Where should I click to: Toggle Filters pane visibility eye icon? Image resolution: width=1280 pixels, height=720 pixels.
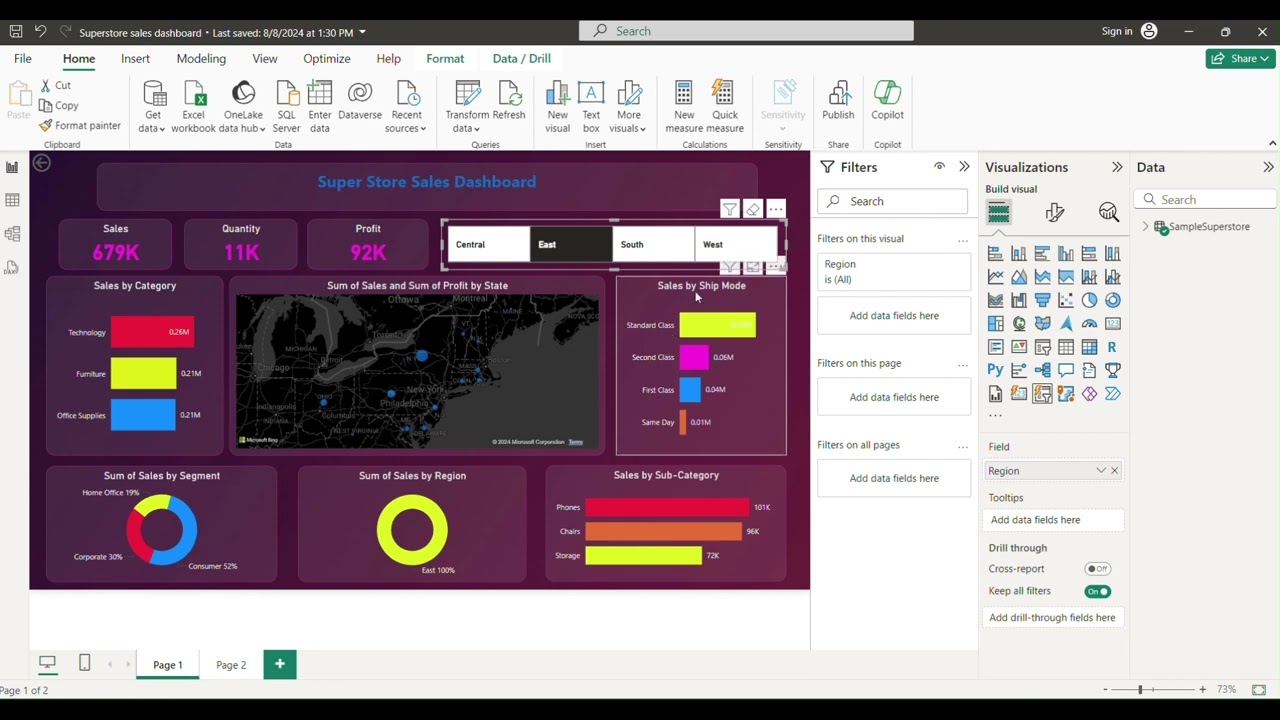[939, 167]
